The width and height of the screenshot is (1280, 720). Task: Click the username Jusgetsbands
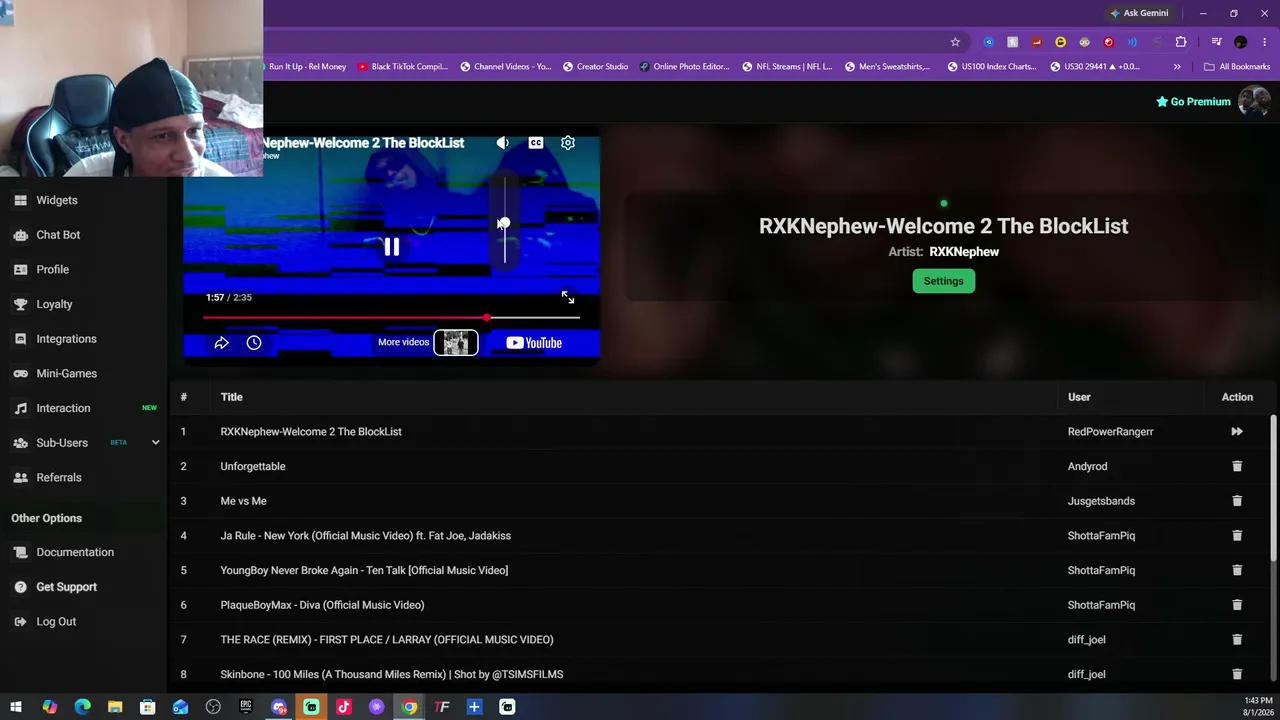coord(1101,501)
